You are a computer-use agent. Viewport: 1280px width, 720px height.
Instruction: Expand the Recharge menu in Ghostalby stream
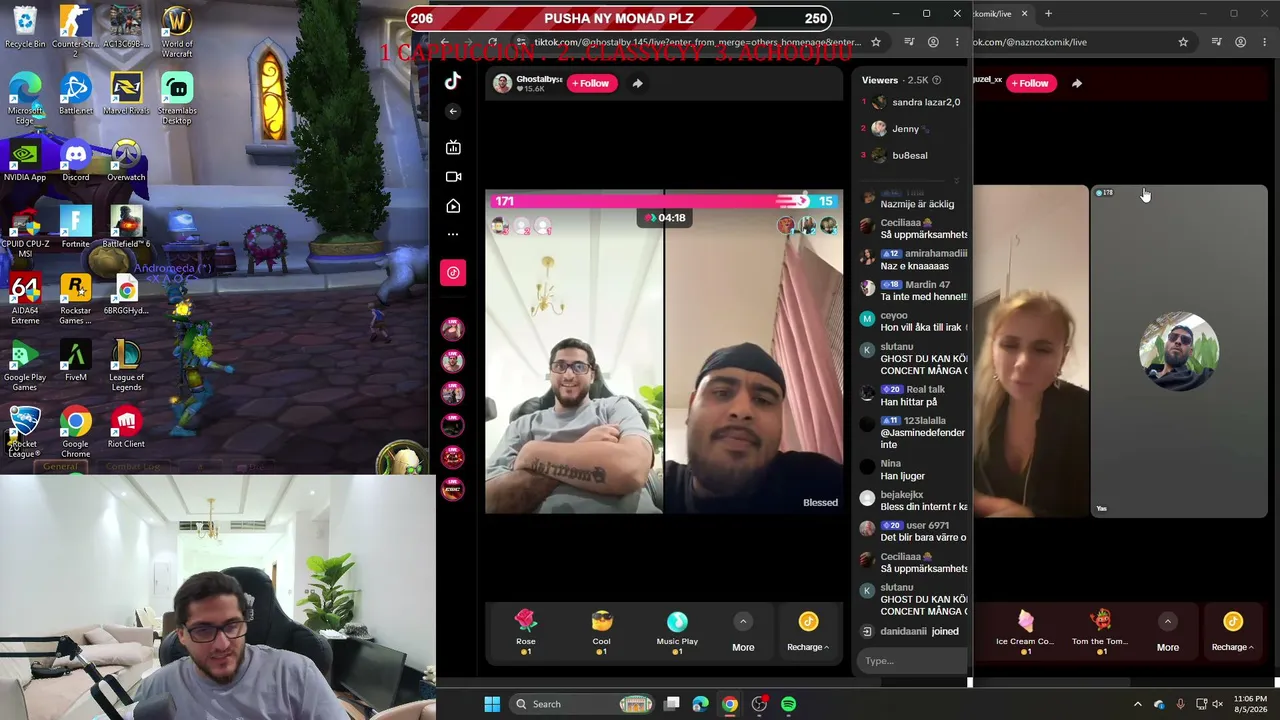[808, 634]
